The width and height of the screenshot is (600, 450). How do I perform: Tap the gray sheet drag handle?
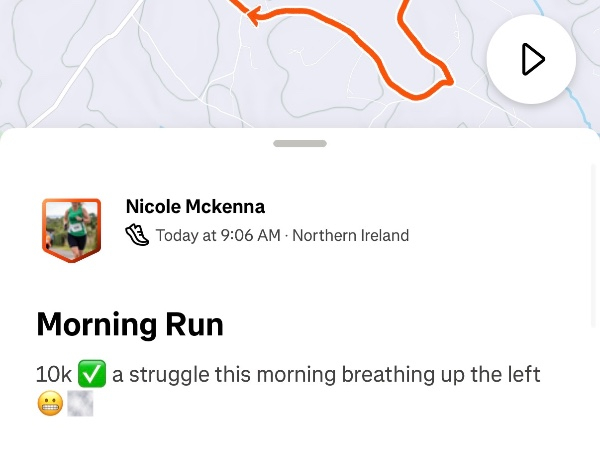click(300, 143)
